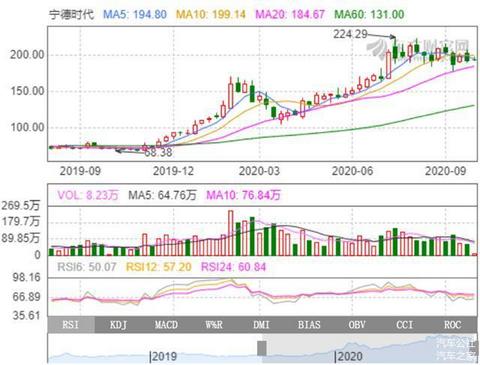Click the MA20: 184.67 legend label
The width and height of the screenshot is (480, 365).
(290, 14)
